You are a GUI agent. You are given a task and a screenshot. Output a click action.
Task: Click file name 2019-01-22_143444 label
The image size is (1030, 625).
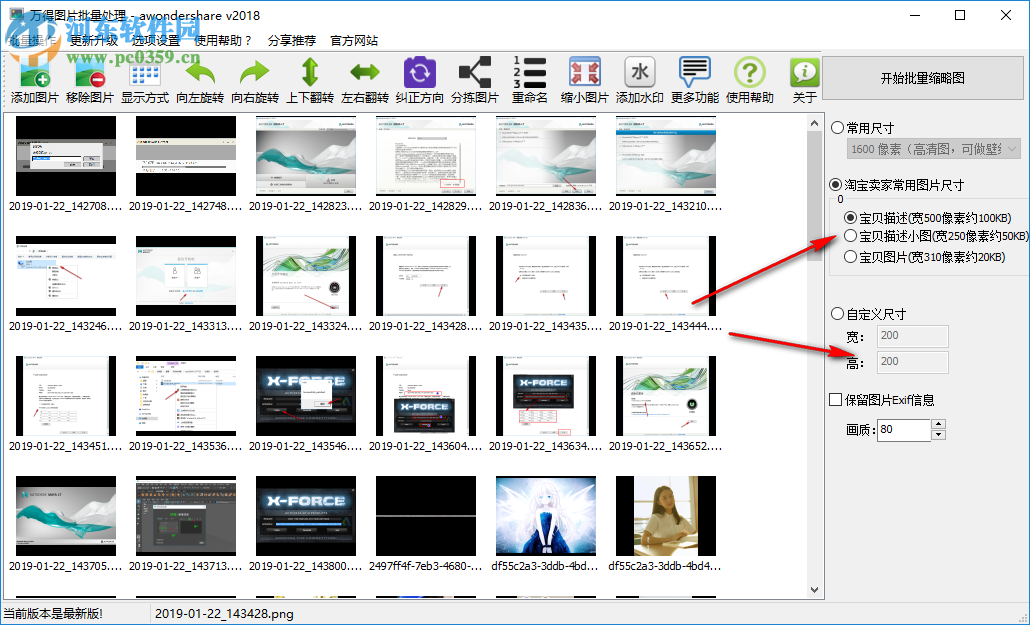(665, 326)
